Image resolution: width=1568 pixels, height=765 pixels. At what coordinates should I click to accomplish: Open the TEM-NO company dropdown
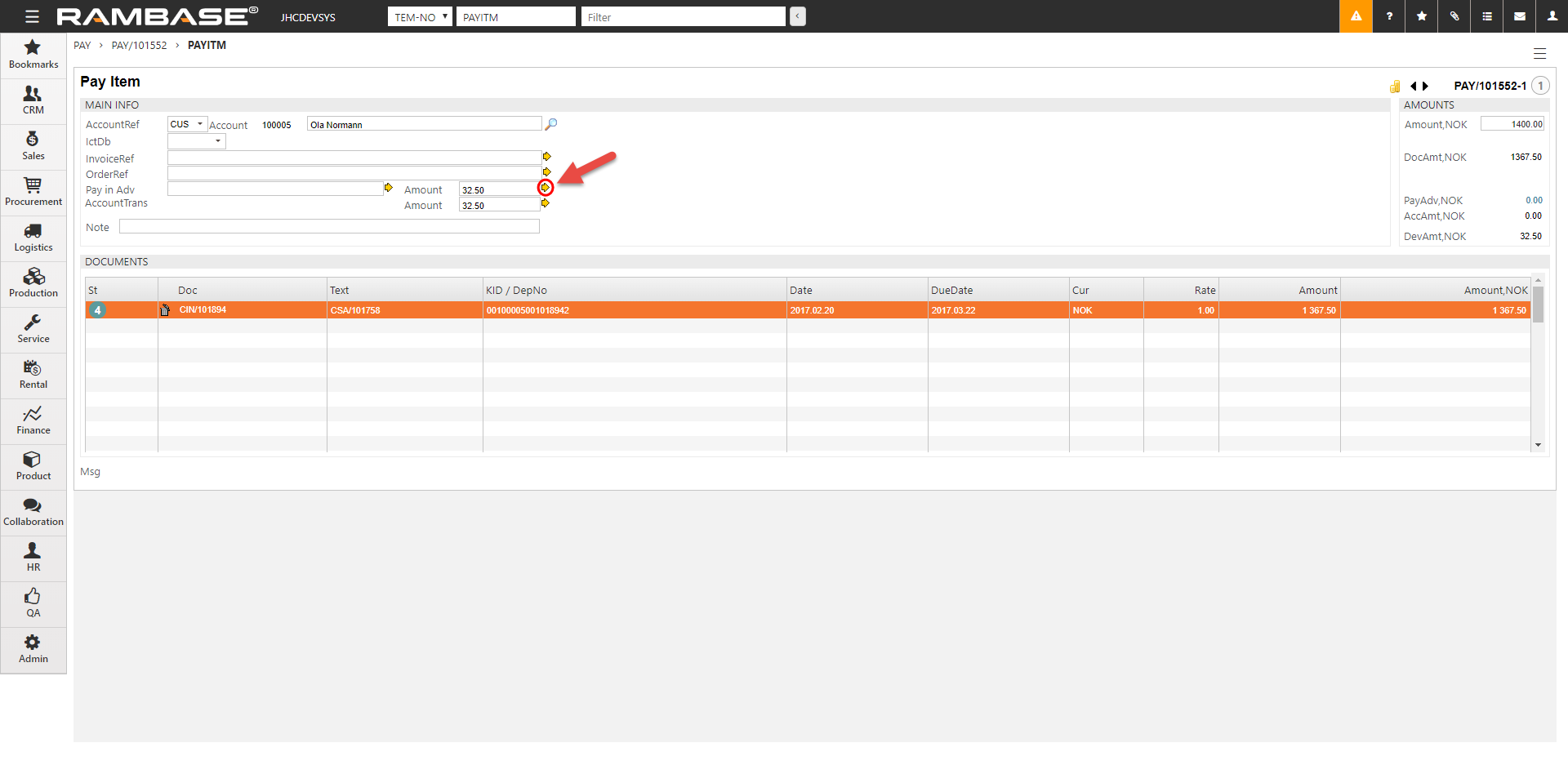[x=420, y=16]
